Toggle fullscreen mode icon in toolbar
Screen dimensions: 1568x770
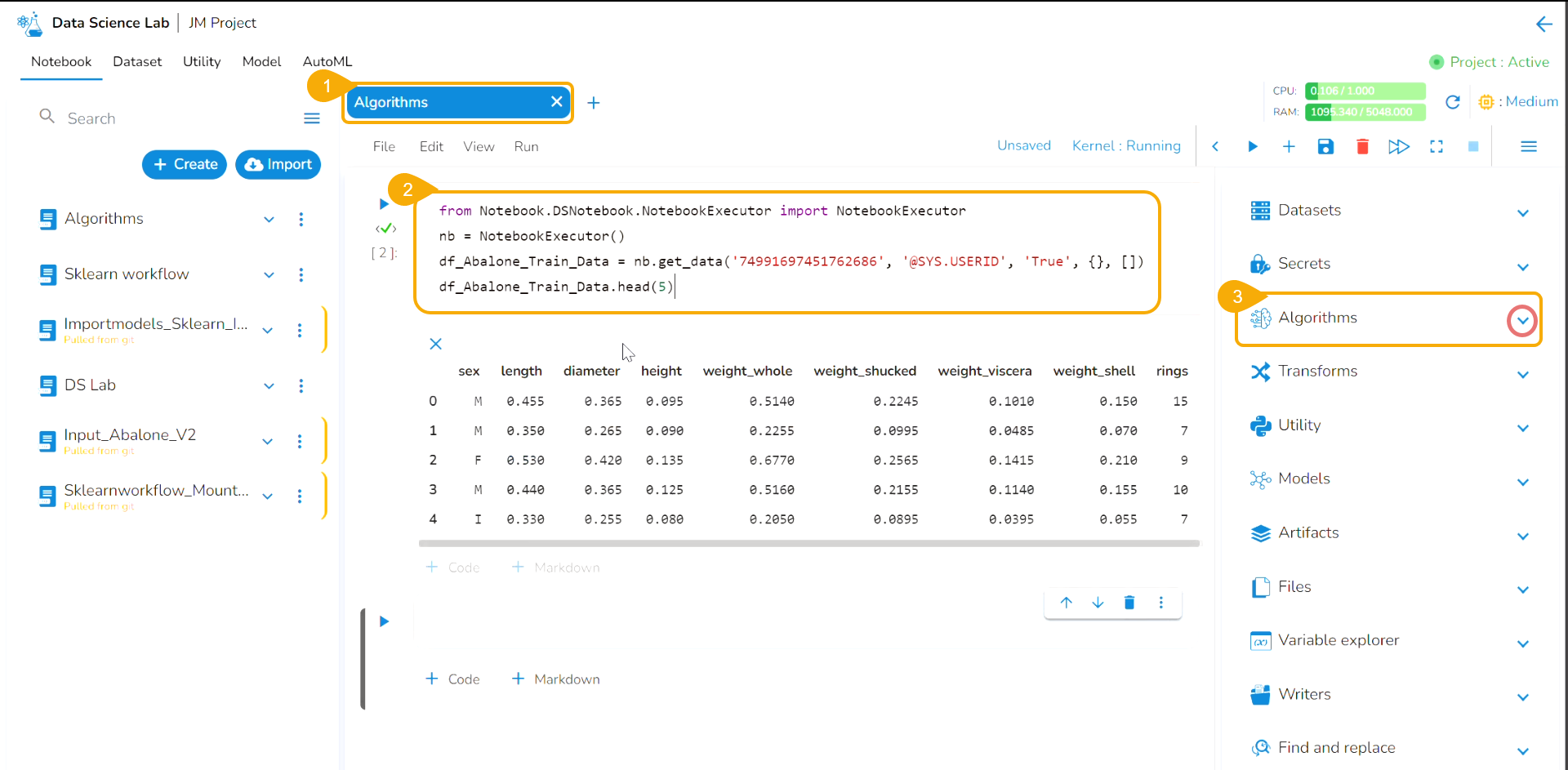1437,147
